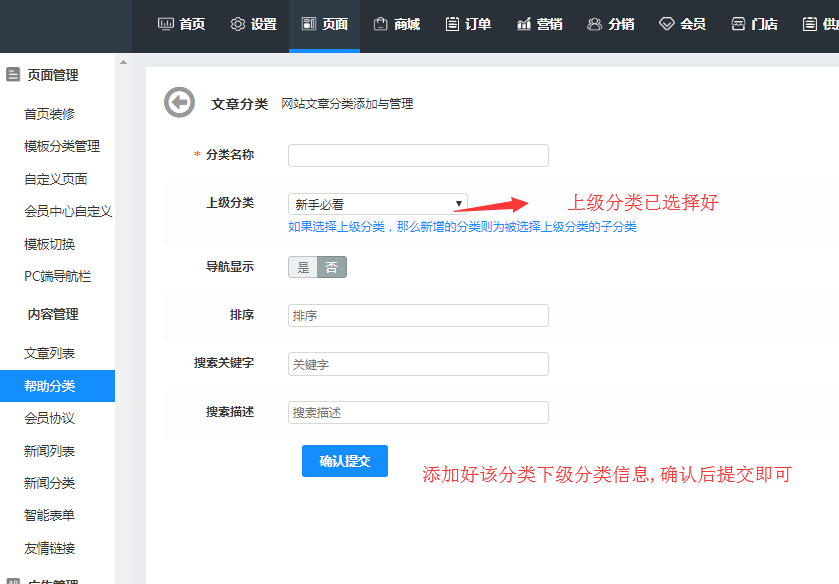Click the 订单 navigation icon

pyautogui.click(x=453, y=23)
